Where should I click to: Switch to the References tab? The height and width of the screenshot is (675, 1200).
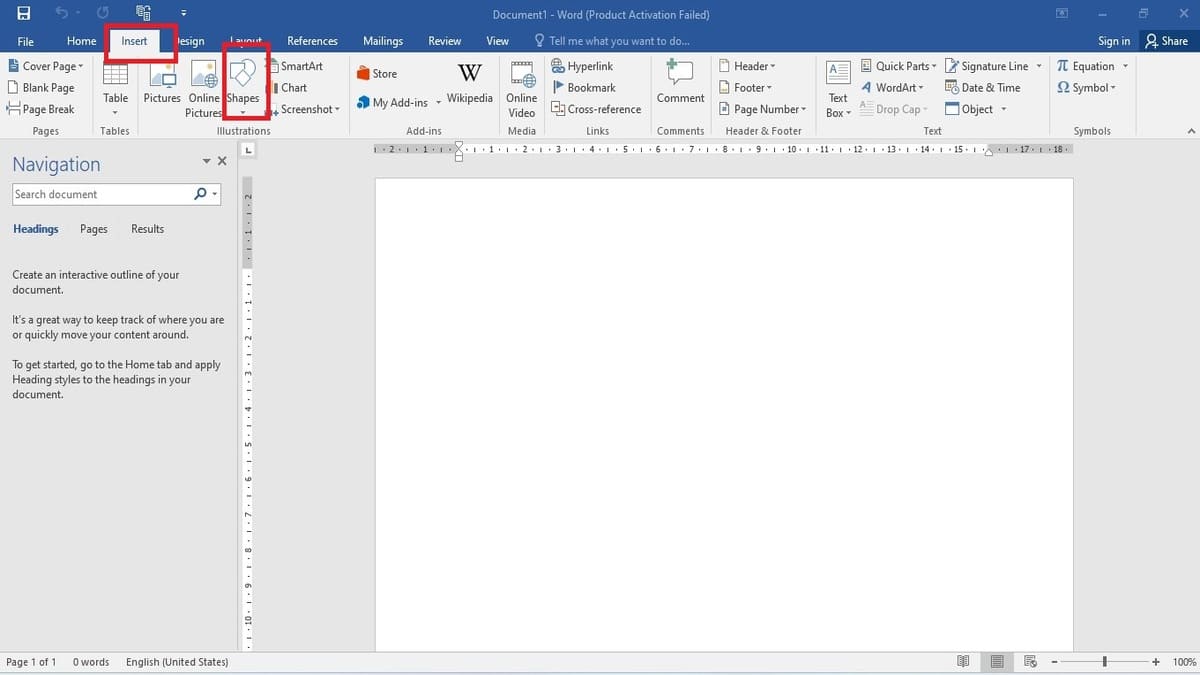click(312, 41)
